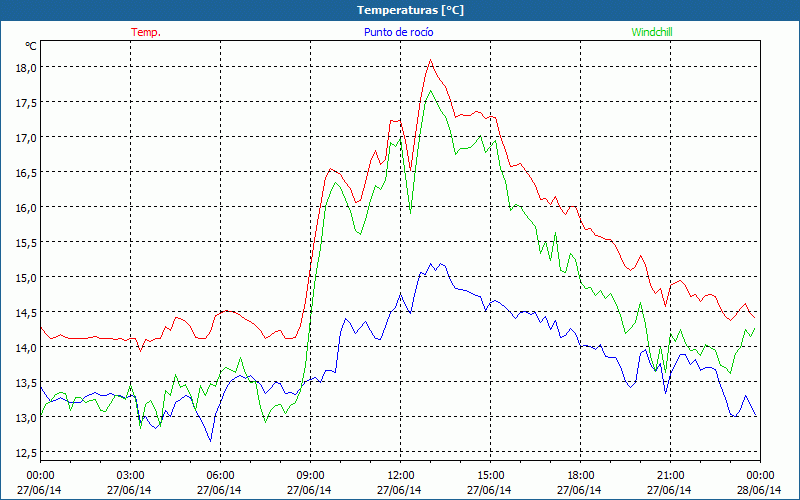Click the 13,0 y-axis value

pos(26,418)
